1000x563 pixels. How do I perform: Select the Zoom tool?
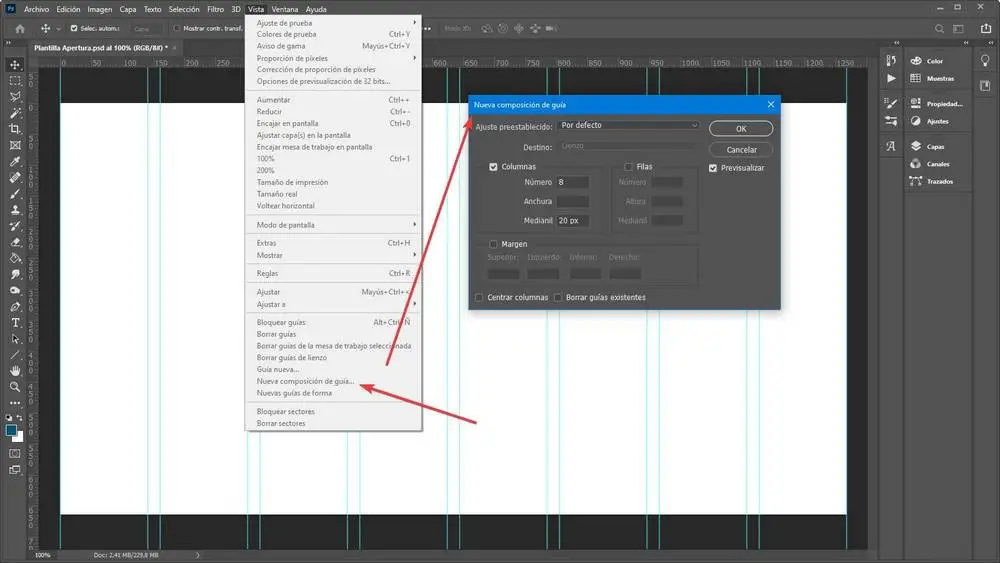[15, 387]
